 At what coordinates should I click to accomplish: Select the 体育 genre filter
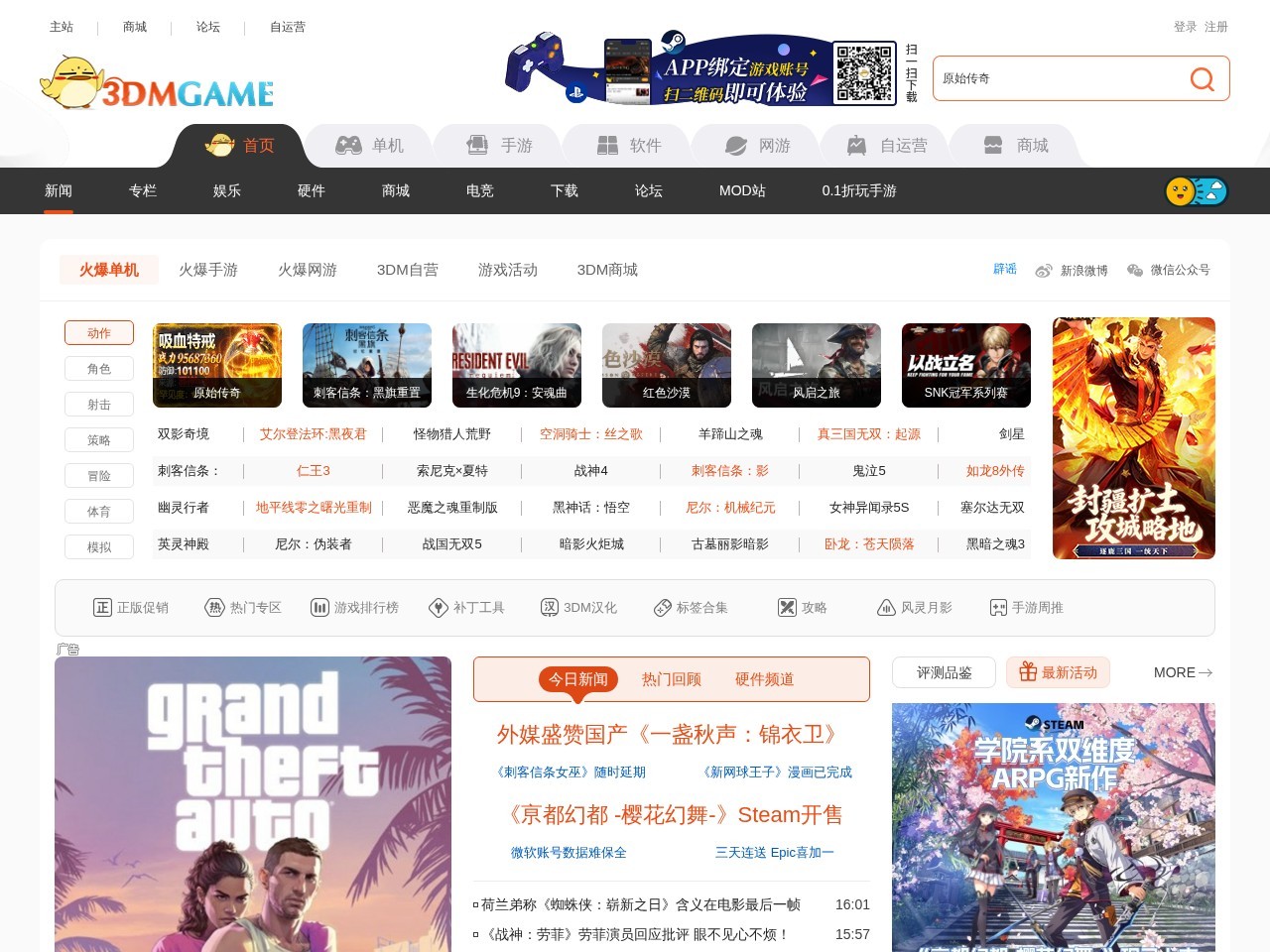(x=99, y=512)
